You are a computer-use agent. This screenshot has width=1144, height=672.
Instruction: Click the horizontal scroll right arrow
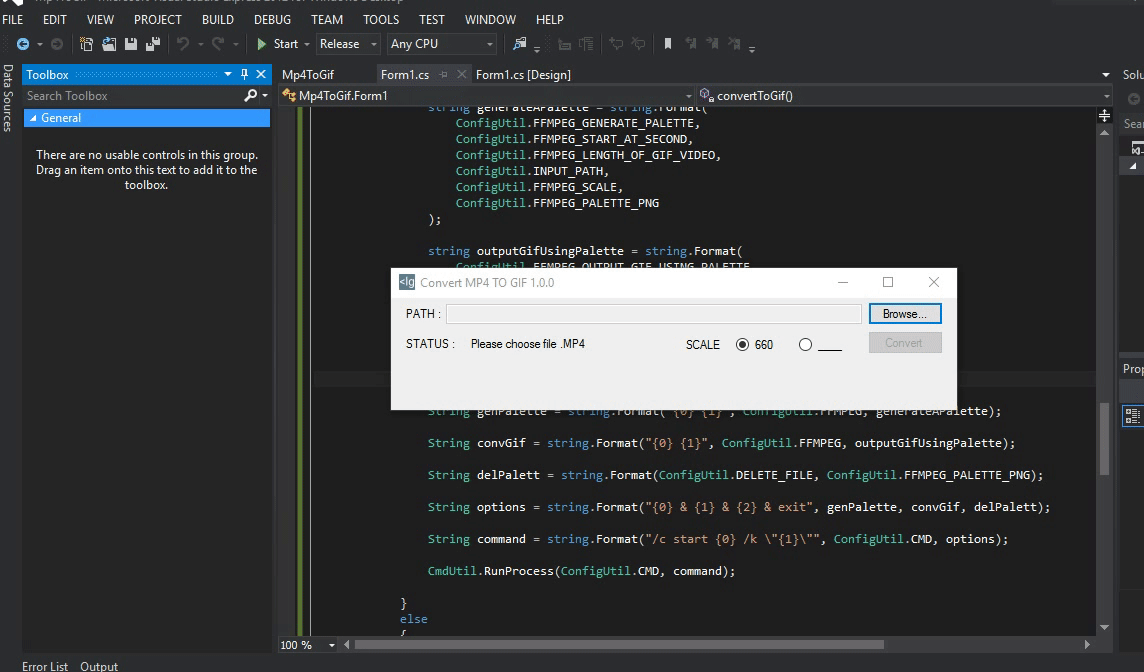pos(1087,644)
